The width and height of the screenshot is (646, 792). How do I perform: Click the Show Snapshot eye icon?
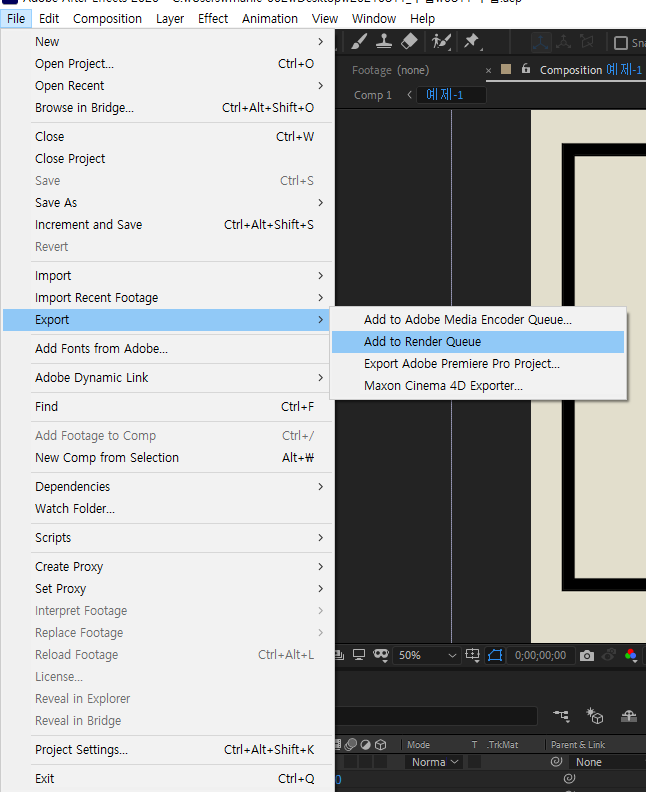click(609, 655)
